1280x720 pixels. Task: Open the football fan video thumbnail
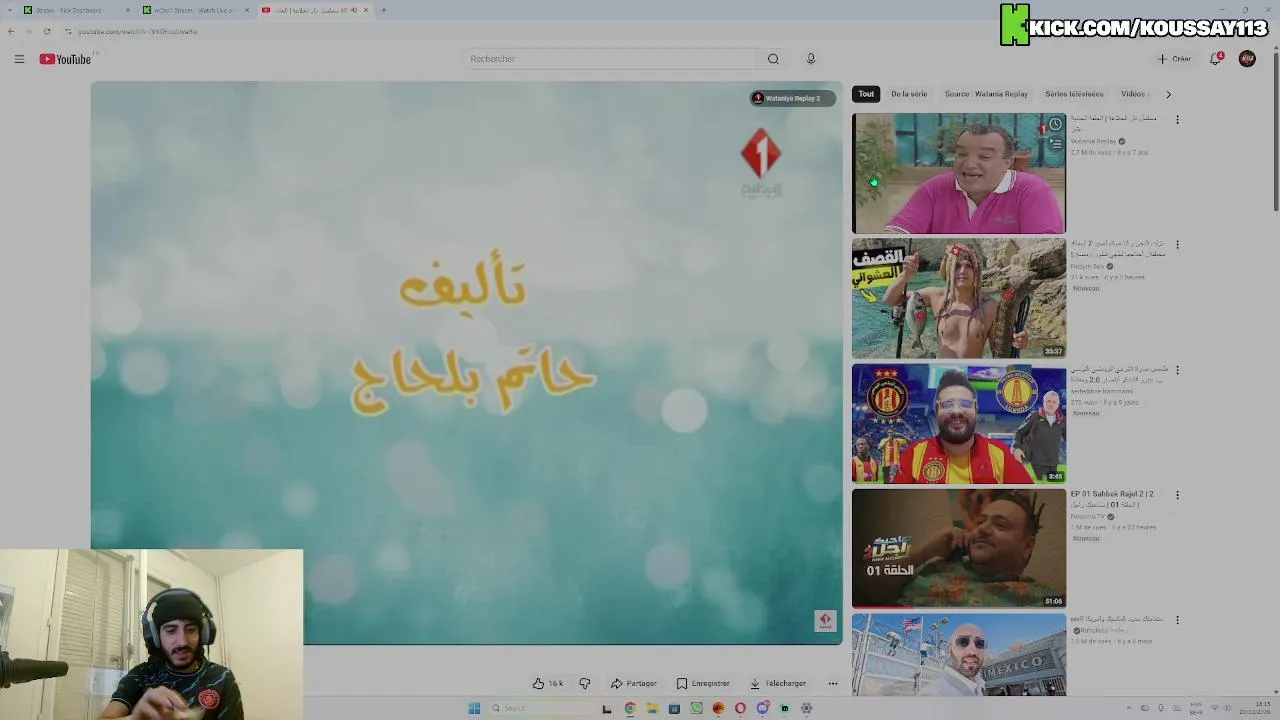(x=958, y=424)
